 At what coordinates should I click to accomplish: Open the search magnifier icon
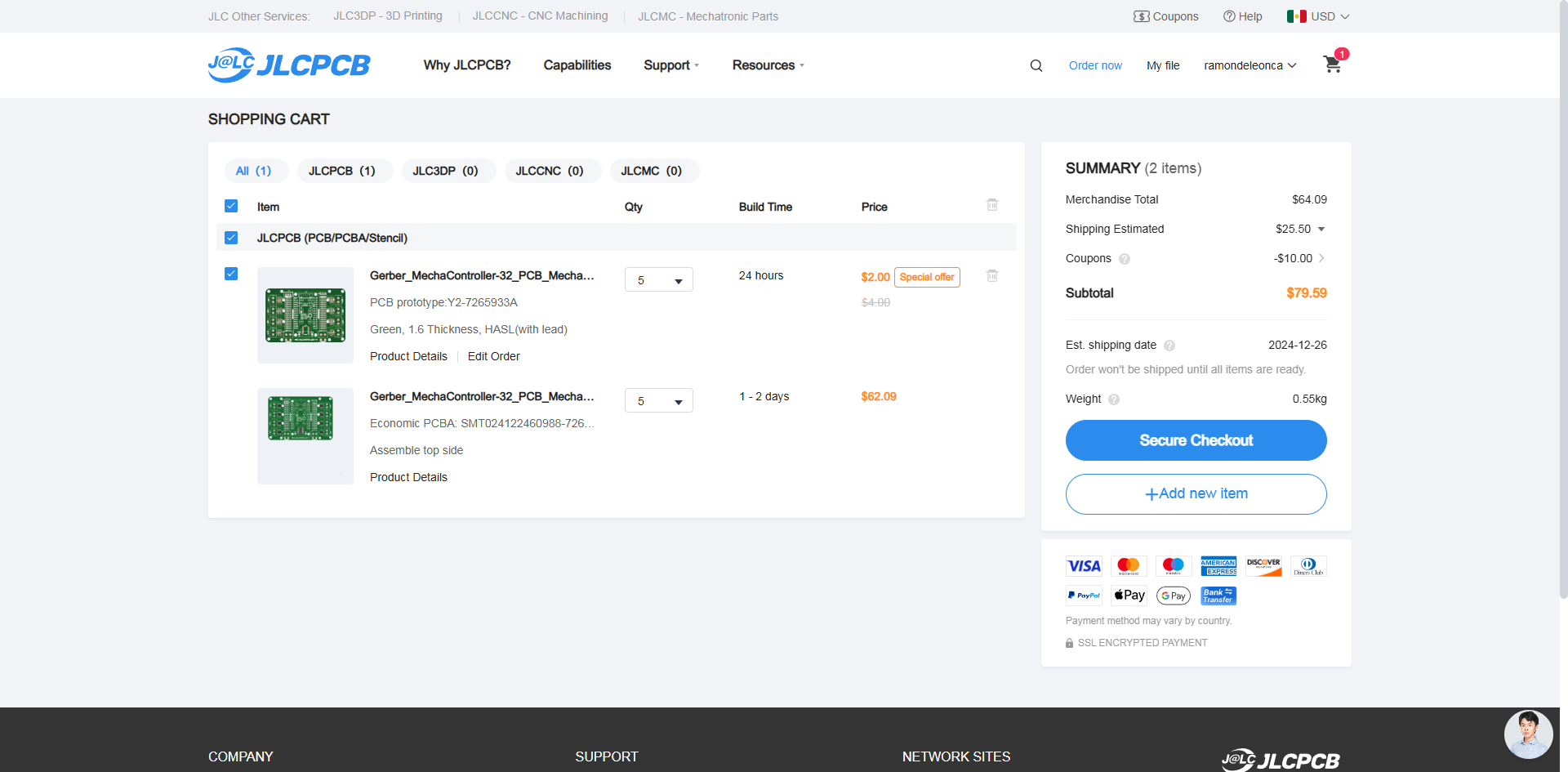click(x=1036, y=65)
